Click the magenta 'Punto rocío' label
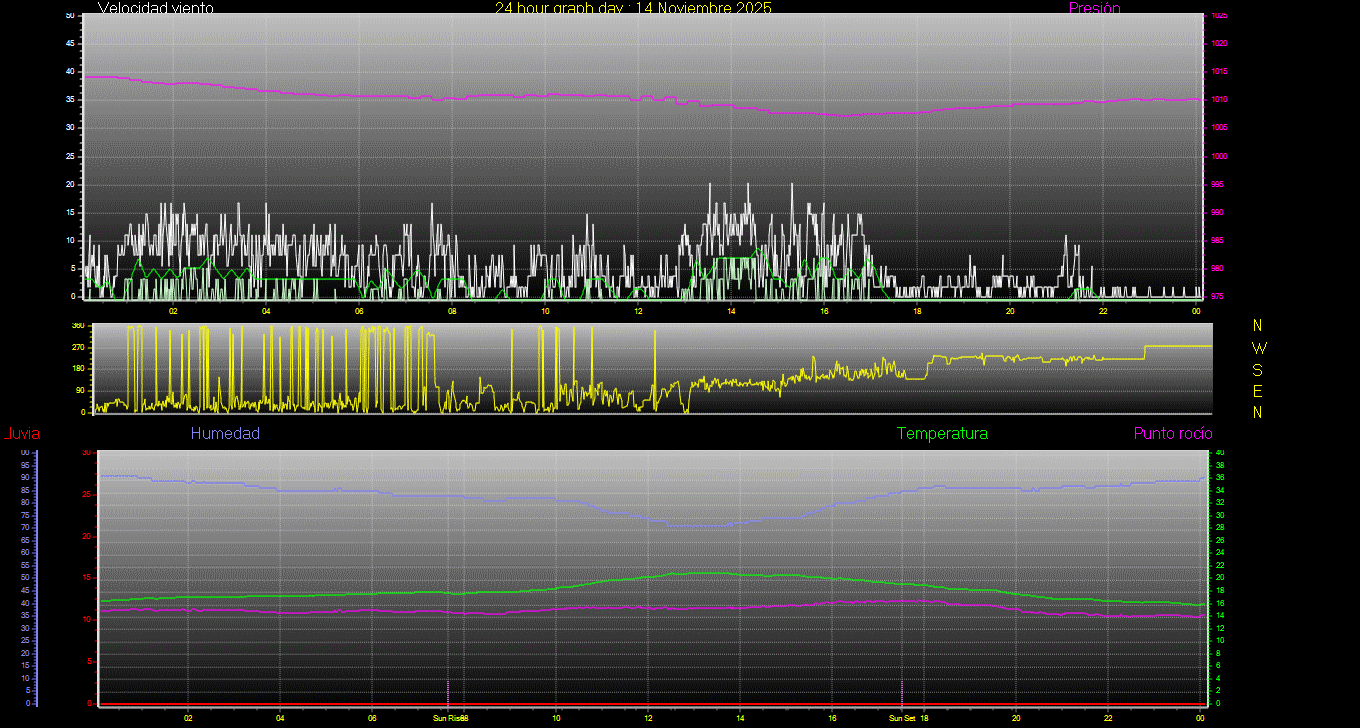 point(1172,433)
